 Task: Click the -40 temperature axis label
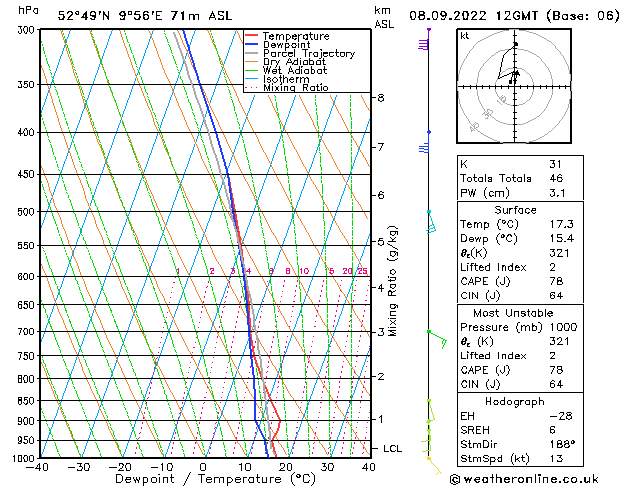pyautogui.click(x=37, y=467)
